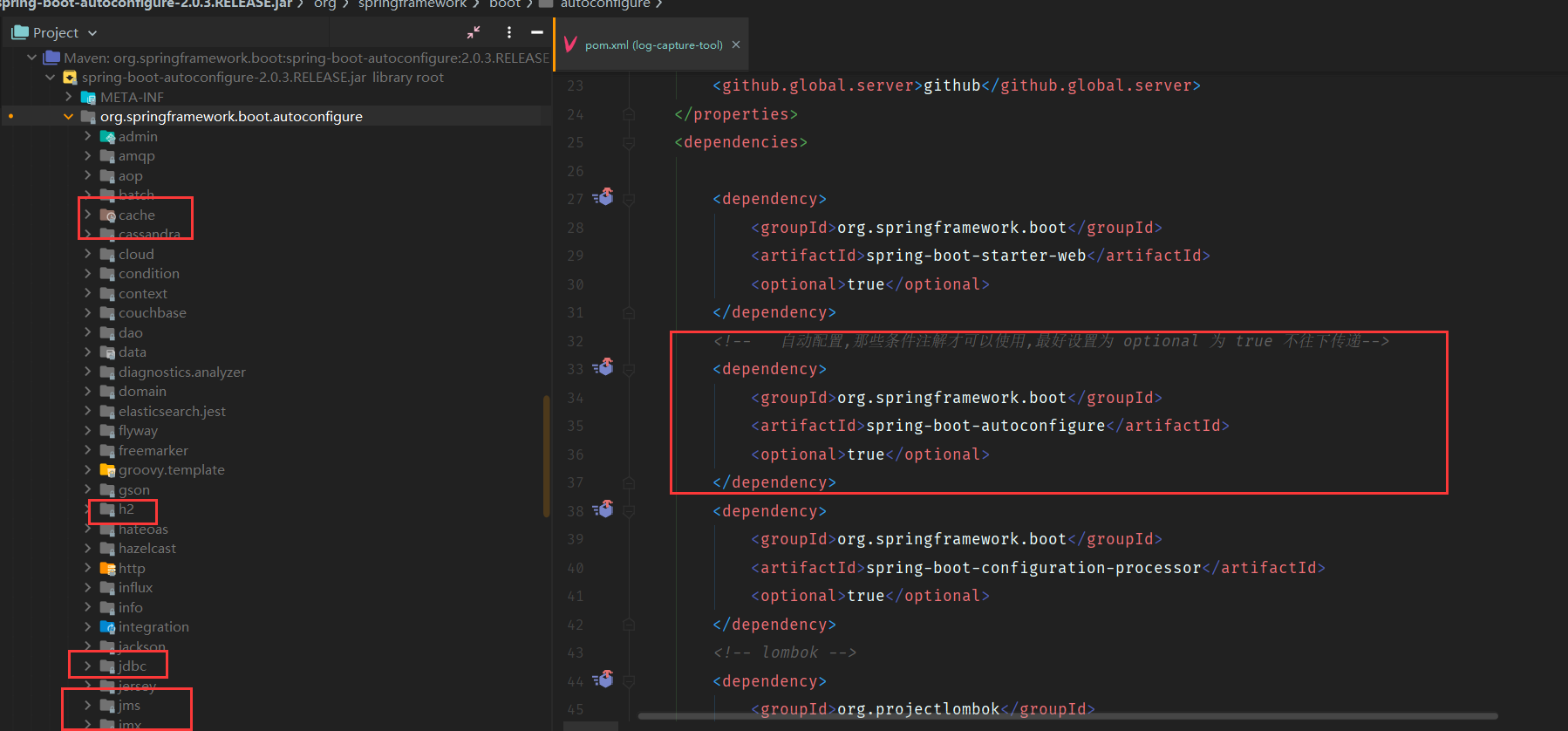
Task: Toggle code fold marker at line 25
Action: (629, 142)
